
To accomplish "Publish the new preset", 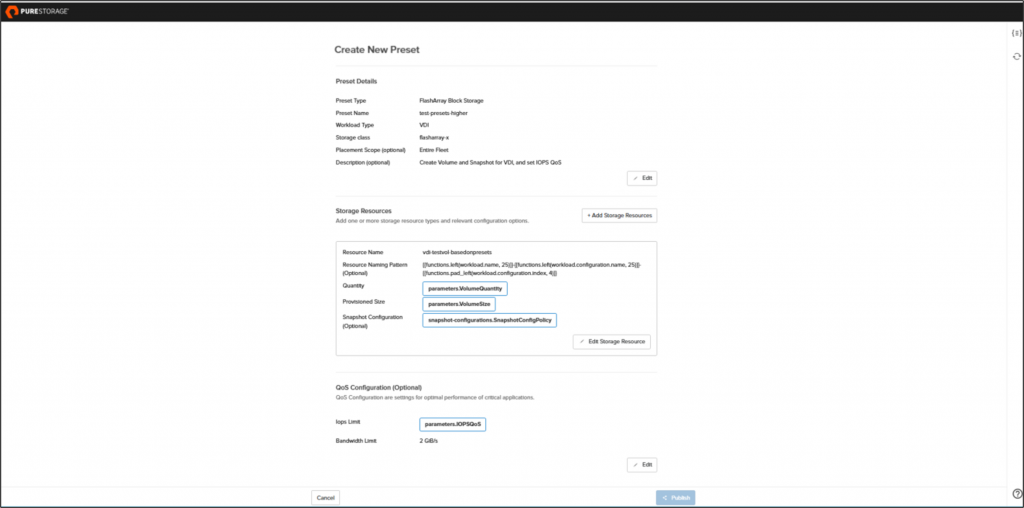I will [676, 498].
